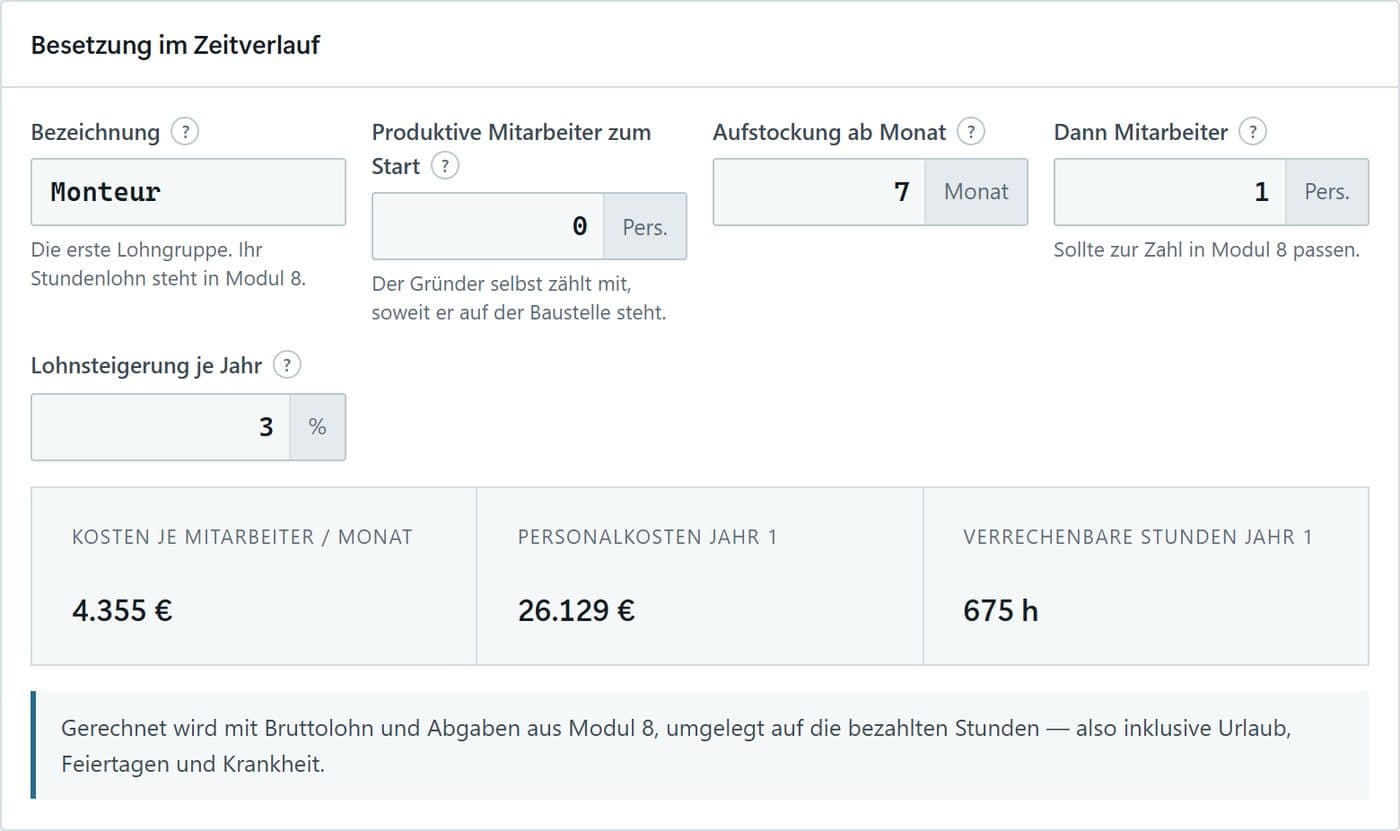Open help icon for Produktive Mitarbeiter zum Start
Screen dimensions: 1400x831
(x=445, y=166)
